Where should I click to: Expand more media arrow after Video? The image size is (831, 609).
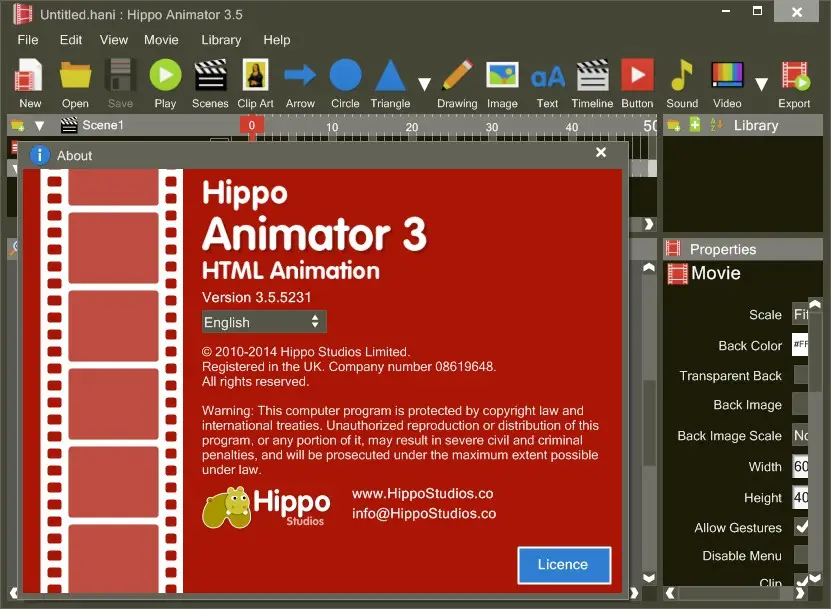tap(761, 84)
